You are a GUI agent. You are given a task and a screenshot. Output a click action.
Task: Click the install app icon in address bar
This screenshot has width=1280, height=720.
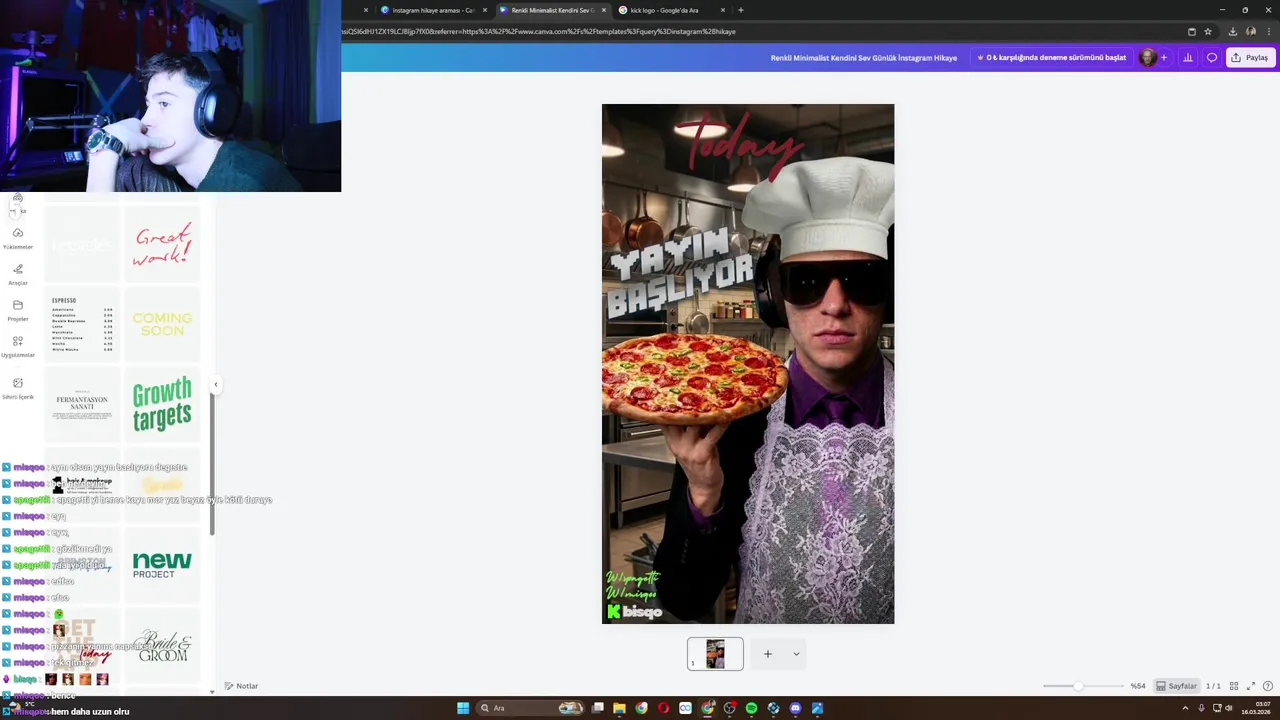click(x=1191, y=31)
